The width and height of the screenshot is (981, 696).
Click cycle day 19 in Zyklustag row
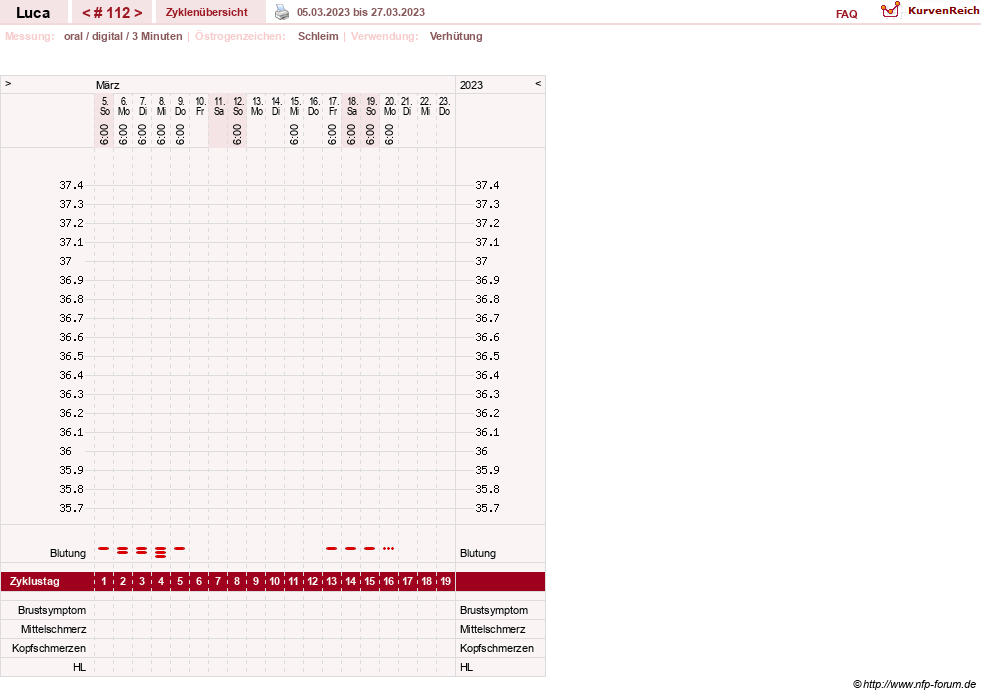click(445, 581)
